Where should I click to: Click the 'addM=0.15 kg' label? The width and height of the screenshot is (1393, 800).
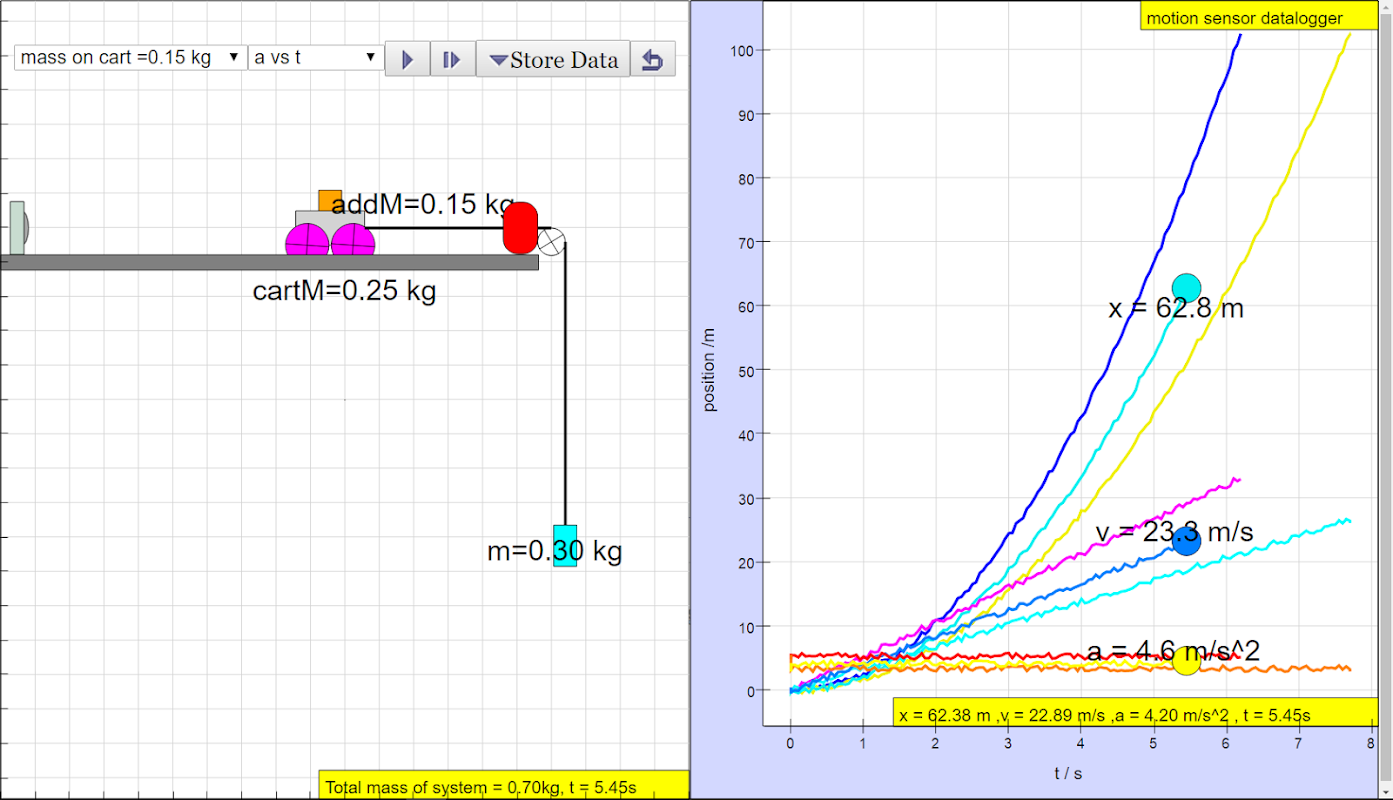(x=422, y=204)
